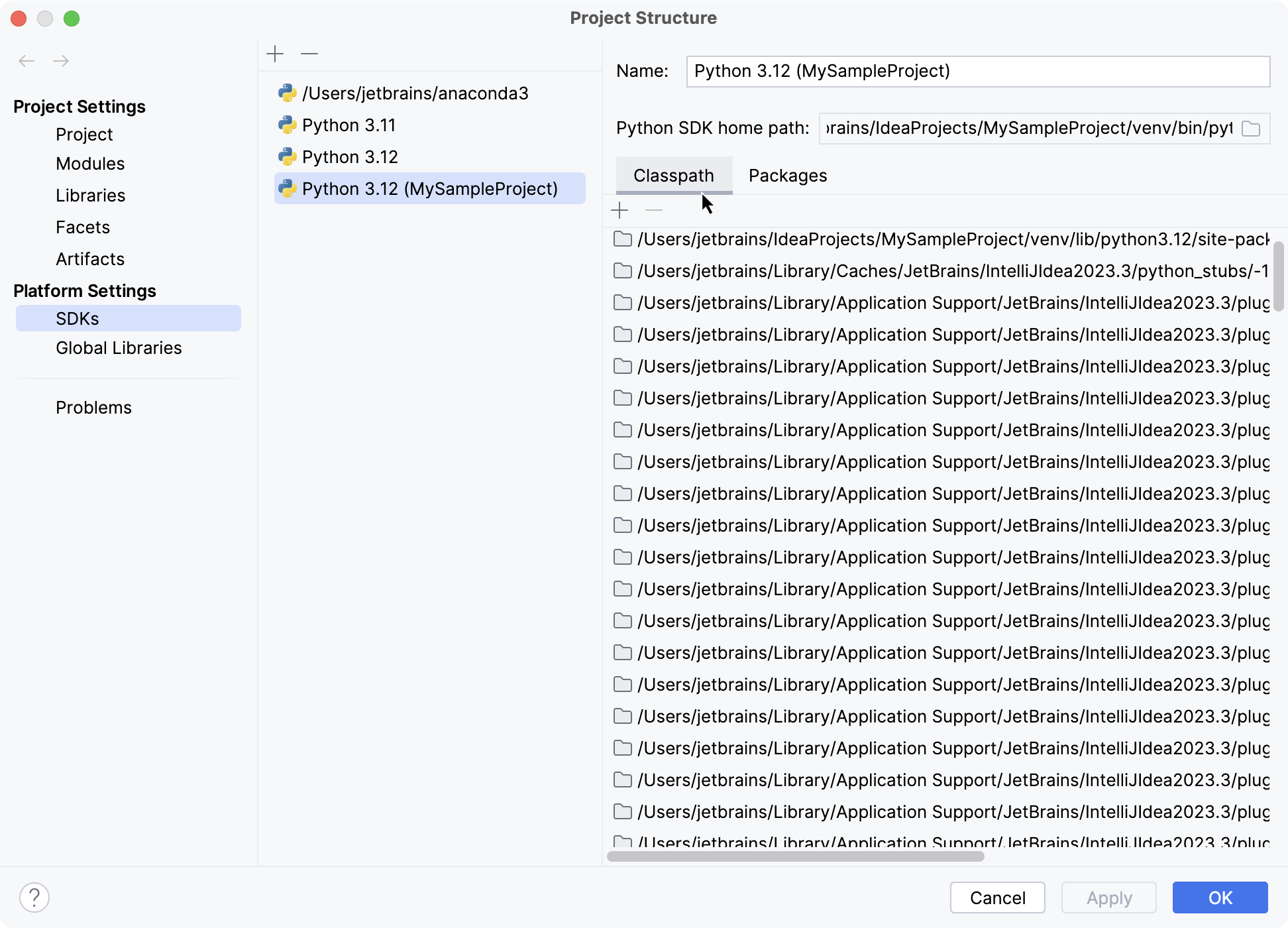The width and height of the screenshot is (1288, 928).
Task: Add a new SDK with the plus icon
Action: click(x=276, y=53)
